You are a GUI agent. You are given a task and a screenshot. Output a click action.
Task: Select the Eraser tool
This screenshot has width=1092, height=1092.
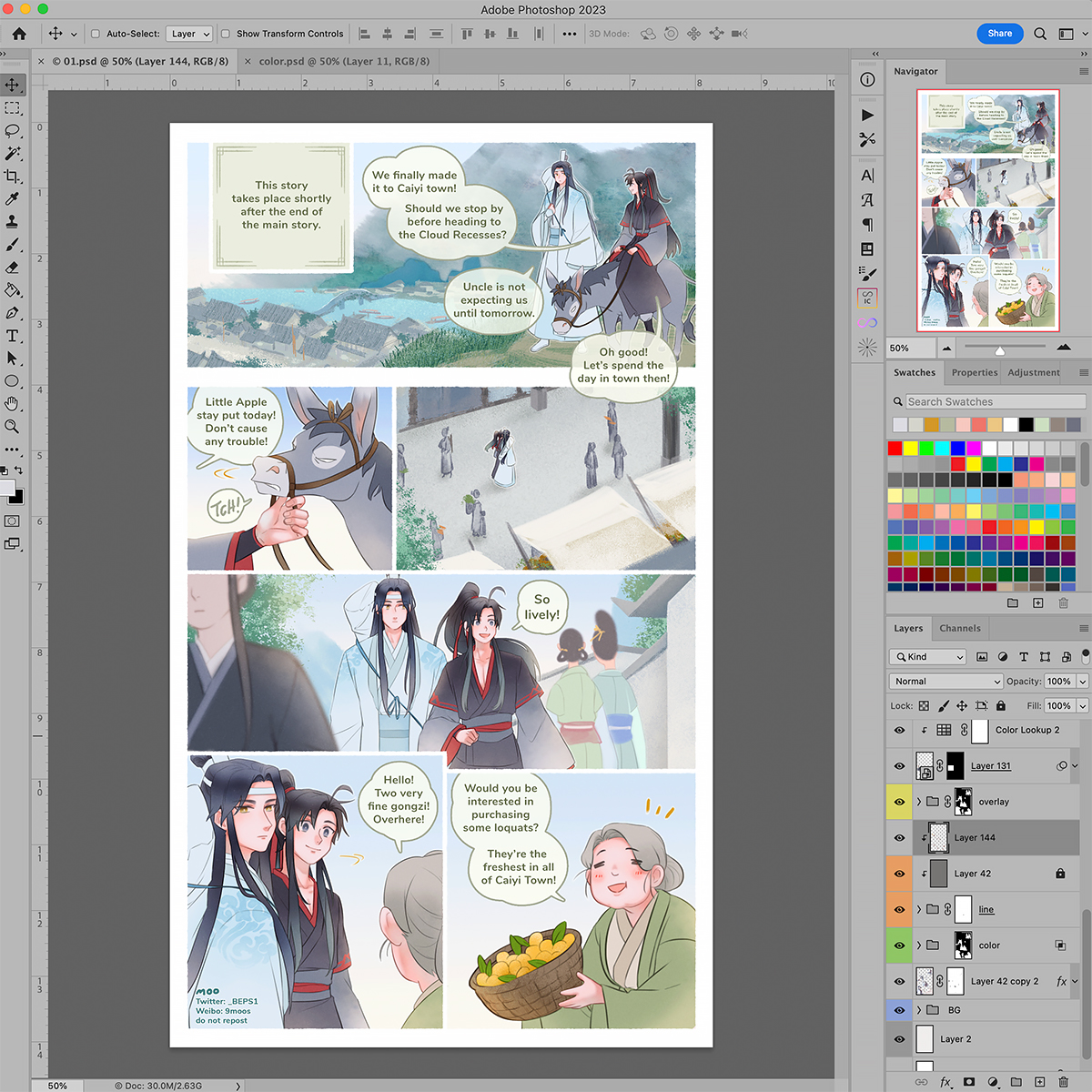click(12, 268)
